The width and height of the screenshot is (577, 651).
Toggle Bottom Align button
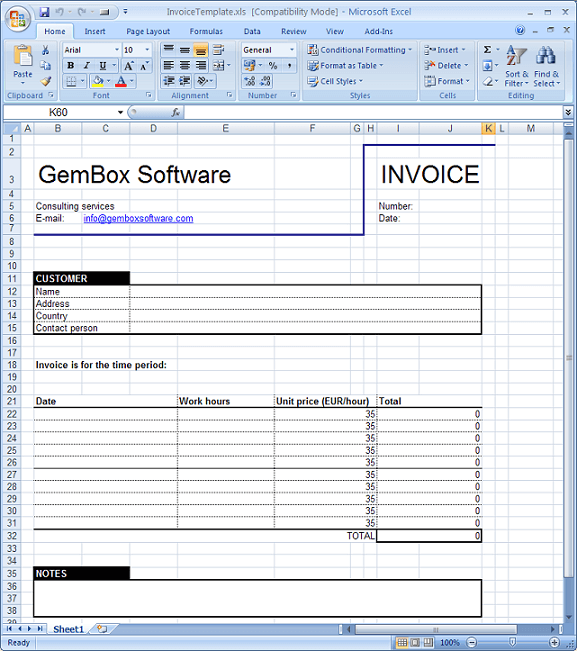coord(201,50)
